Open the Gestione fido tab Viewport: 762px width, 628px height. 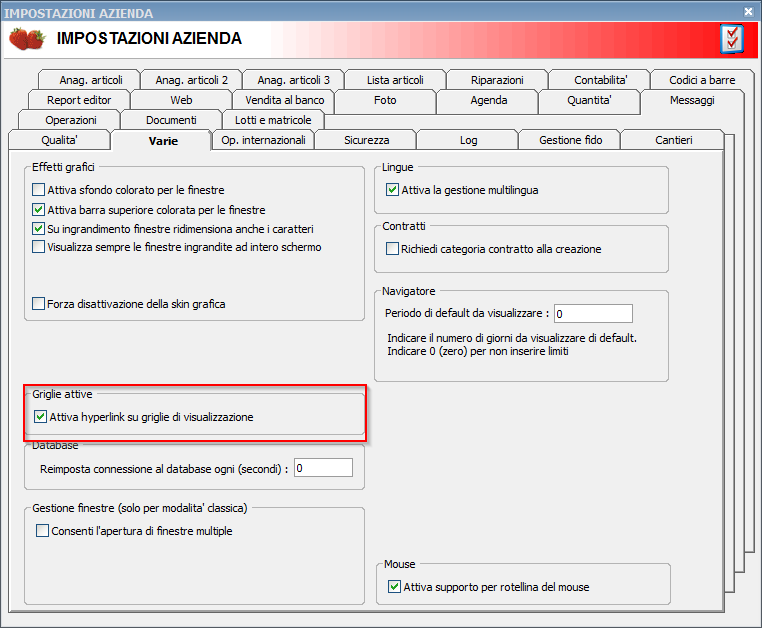coord(571,140)
